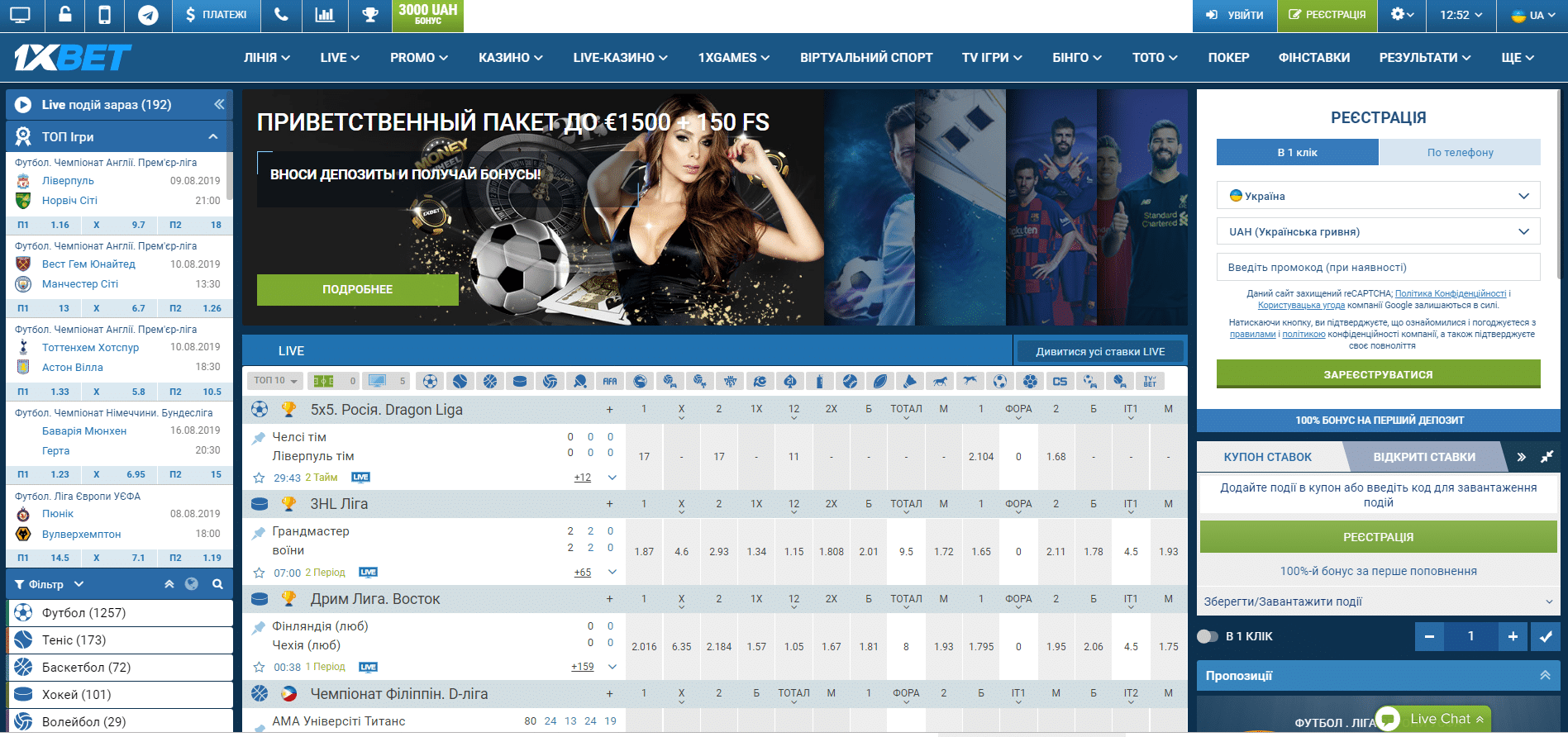The width and height of the screenshot is (1568, 737).
Task: Open ПОКЕР page
Action: (x=1228, y=58)
